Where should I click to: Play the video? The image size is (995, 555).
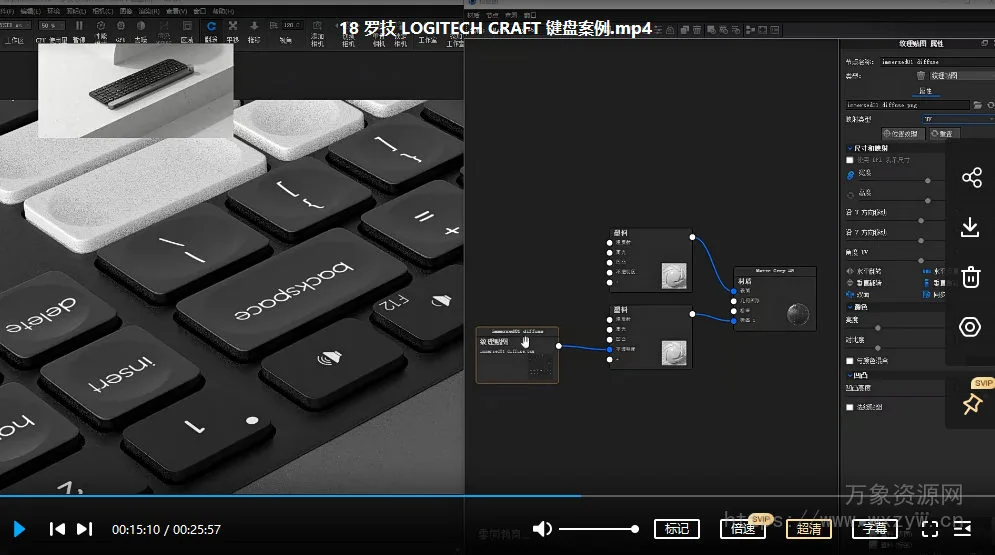[19, 529]
